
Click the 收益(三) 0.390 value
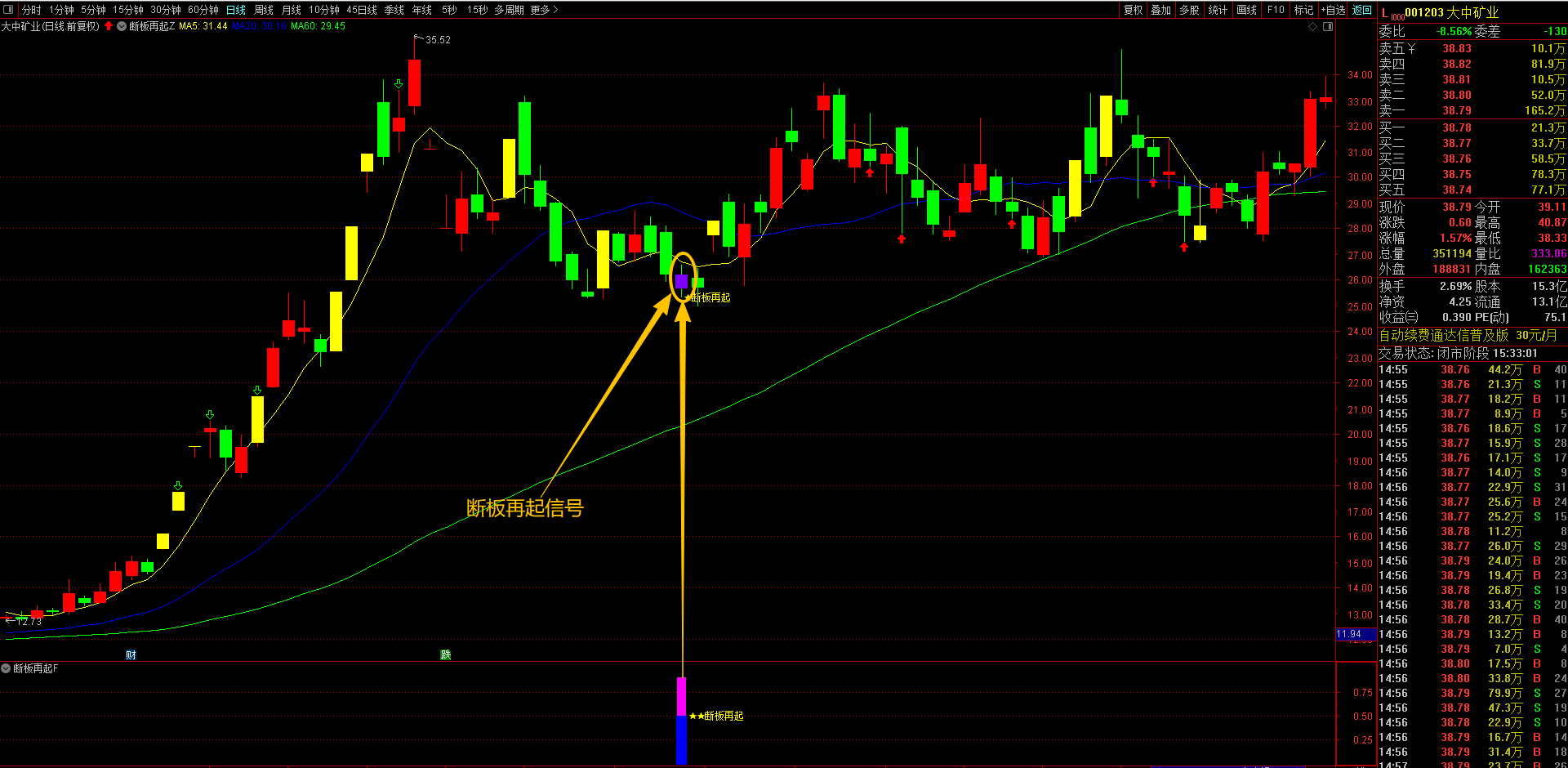tap(1457, 317)
